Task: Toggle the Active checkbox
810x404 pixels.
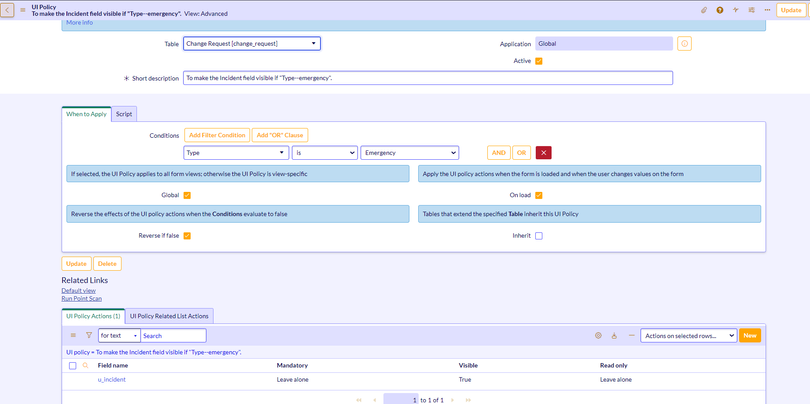Action: coord(539,61)
